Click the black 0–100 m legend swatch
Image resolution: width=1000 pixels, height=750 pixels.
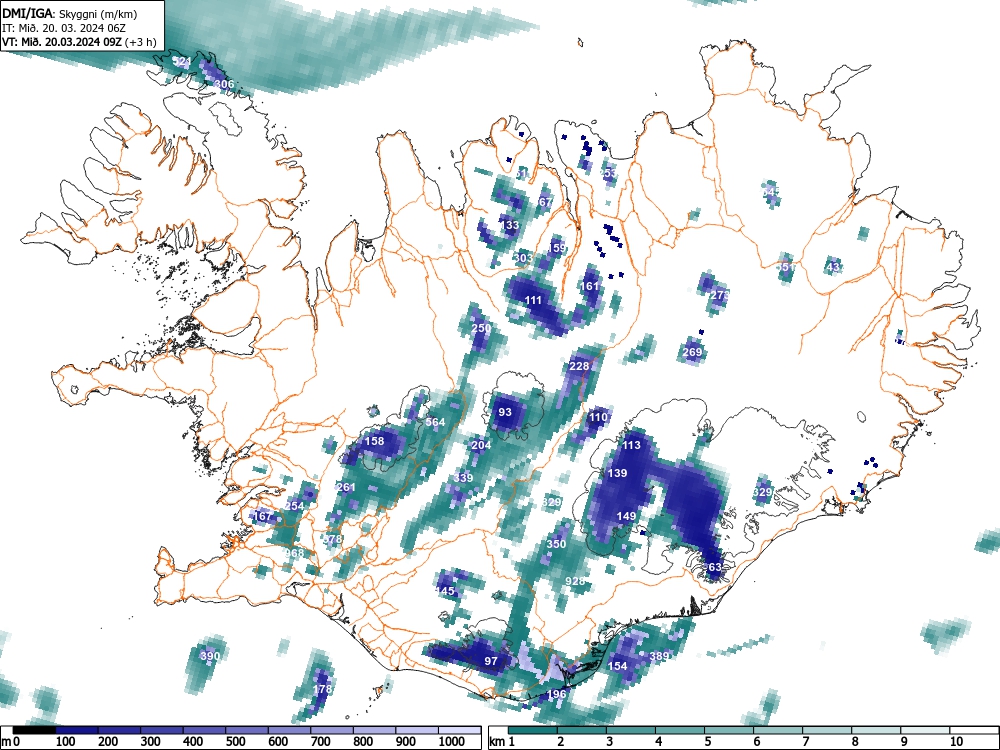pos(34,730)
